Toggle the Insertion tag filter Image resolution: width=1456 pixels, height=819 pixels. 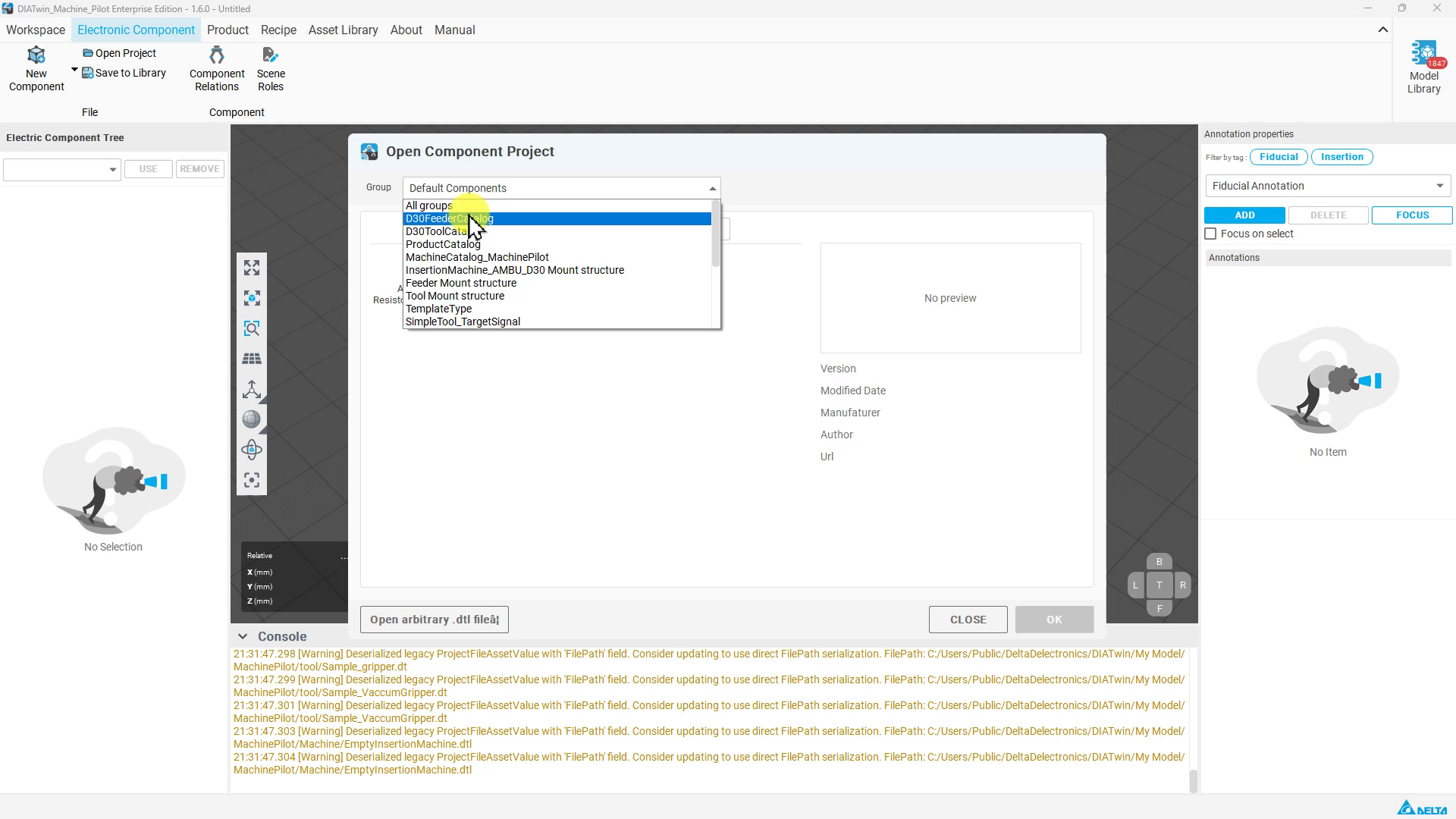point(1341,157)
